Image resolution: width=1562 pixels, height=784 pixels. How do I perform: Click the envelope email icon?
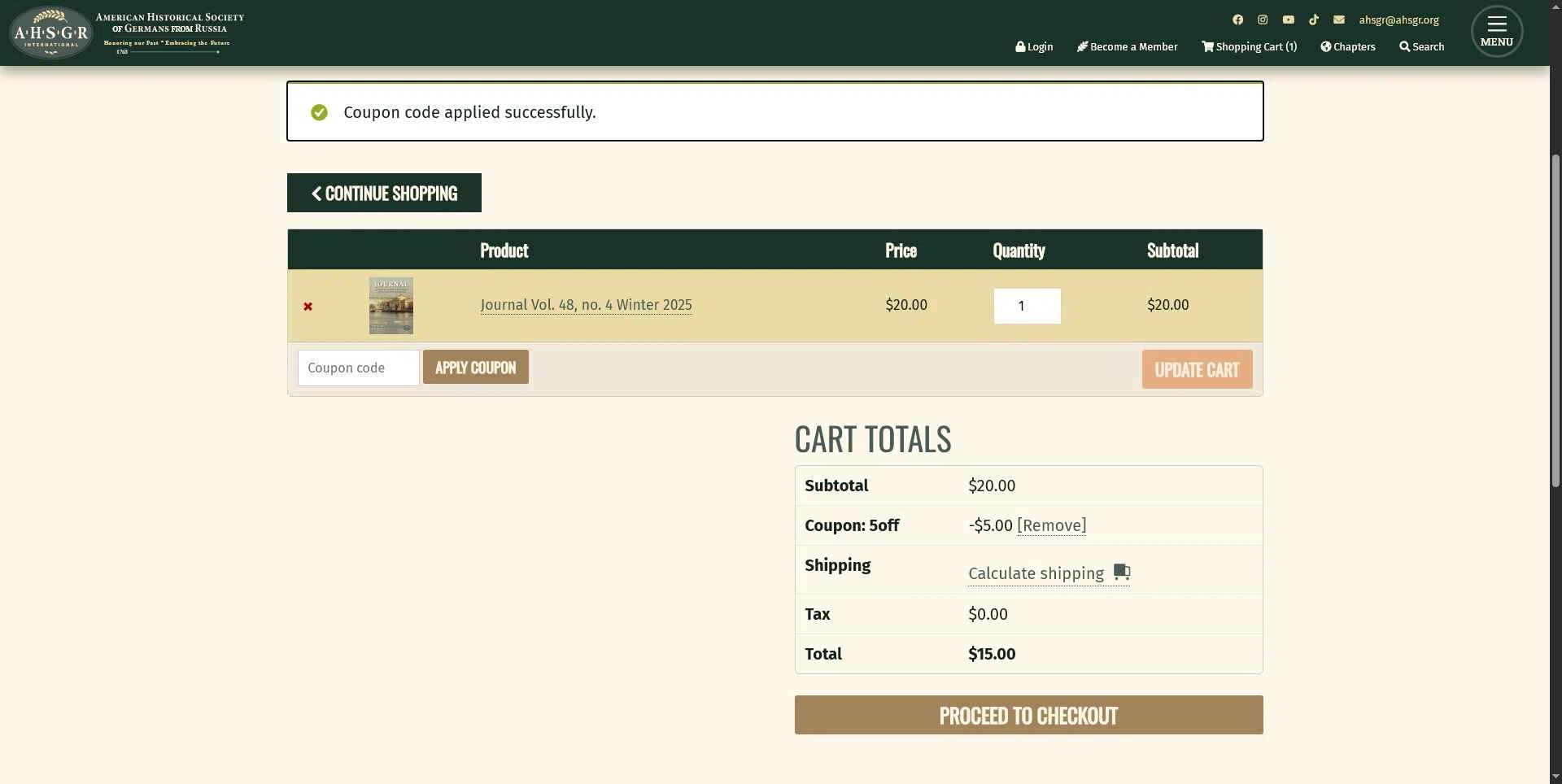point(1338,20)
